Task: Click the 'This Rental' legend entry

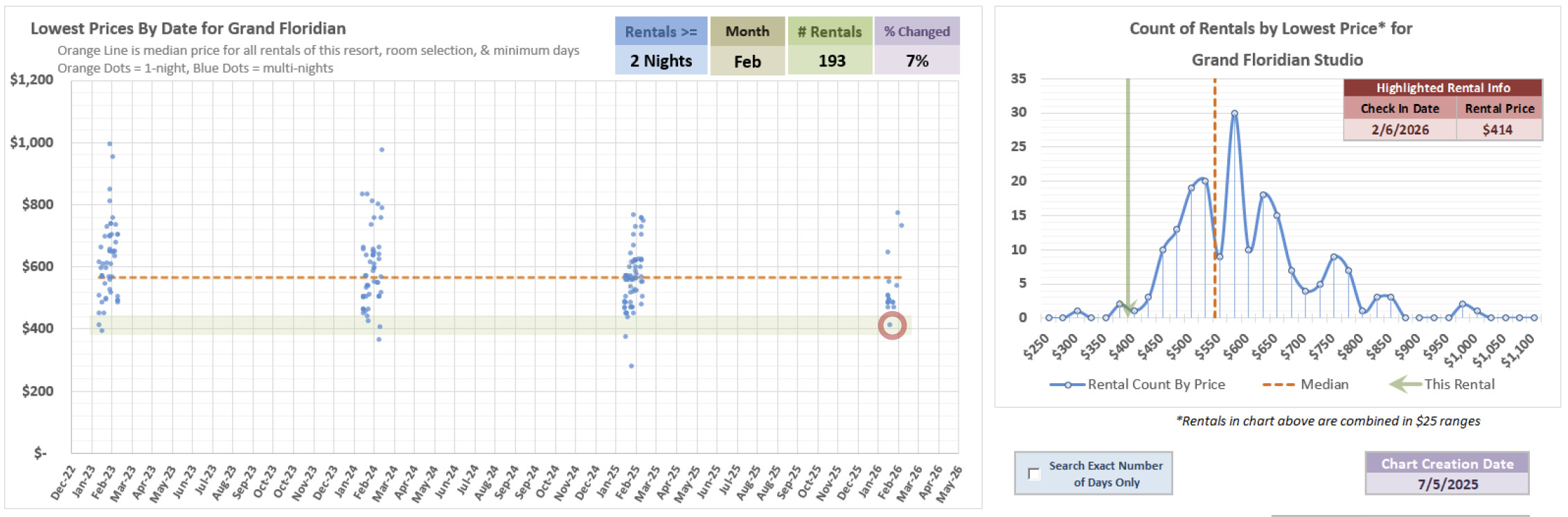Action: (x=1443, y=384)
